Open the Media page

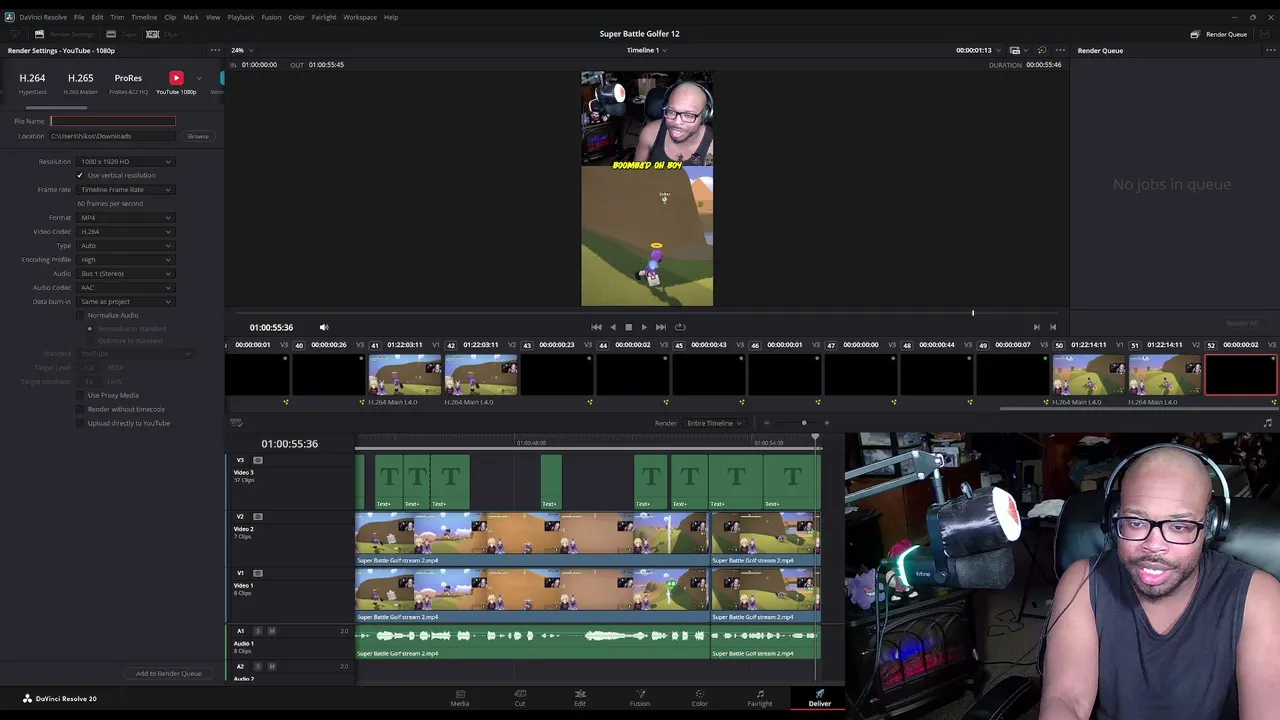[x=460, y=698]
